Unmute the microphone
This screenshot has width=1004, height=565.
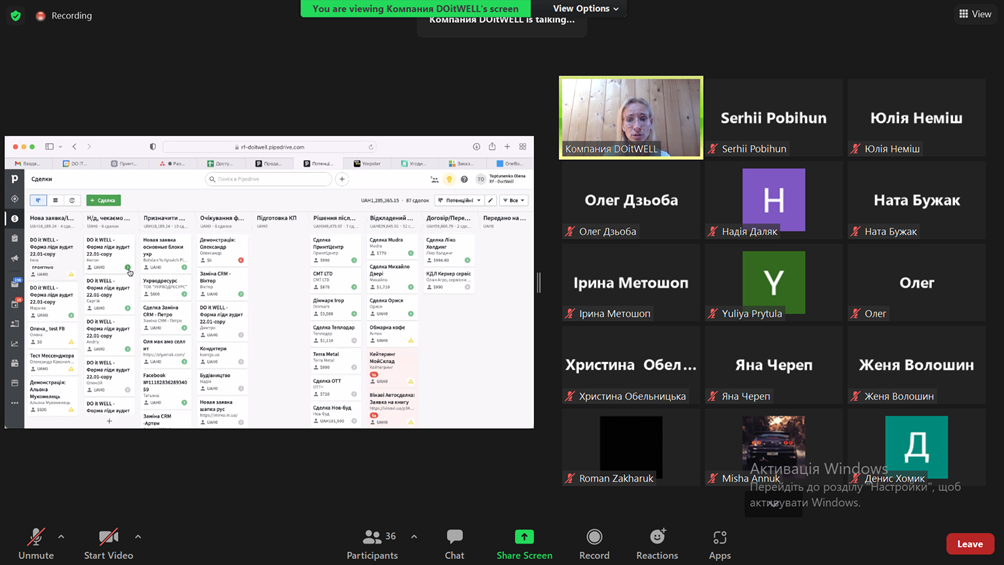coord(35,543)
